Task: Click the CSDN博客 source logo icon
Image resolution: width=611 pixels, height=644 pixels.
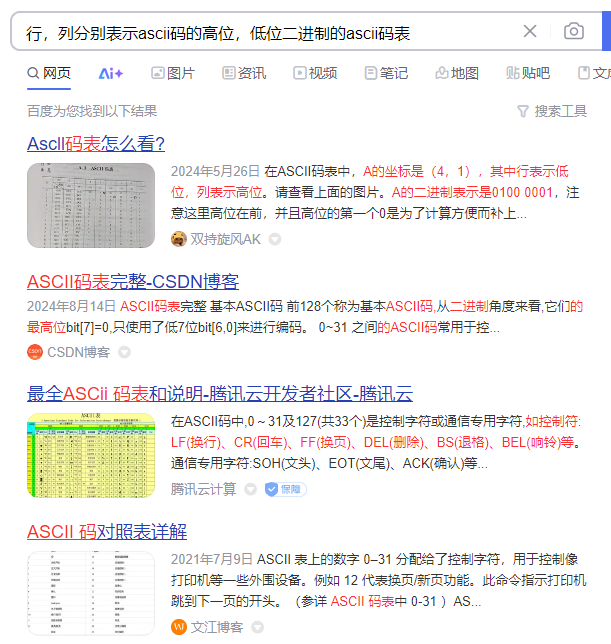Action: [35, 352]
